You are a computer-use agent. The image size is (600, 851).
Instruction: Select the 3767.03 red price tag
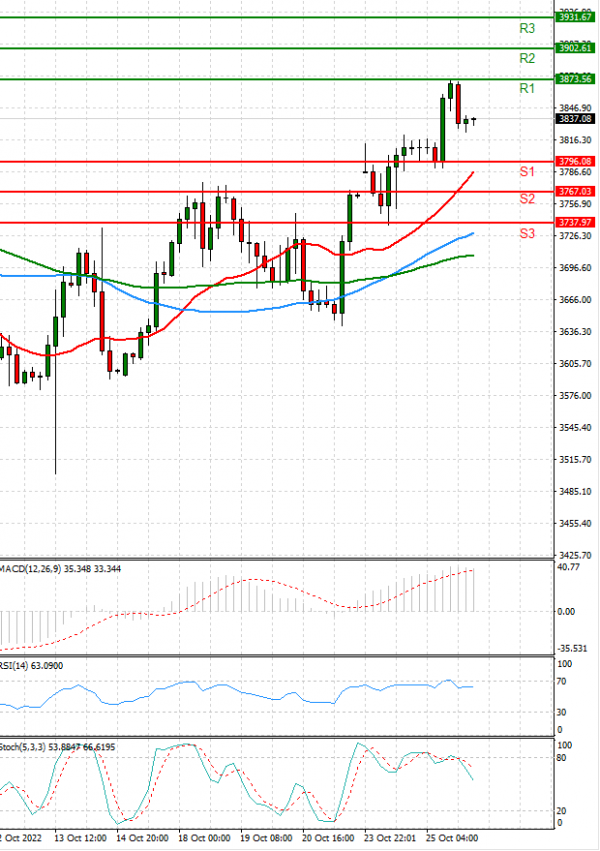575,191
